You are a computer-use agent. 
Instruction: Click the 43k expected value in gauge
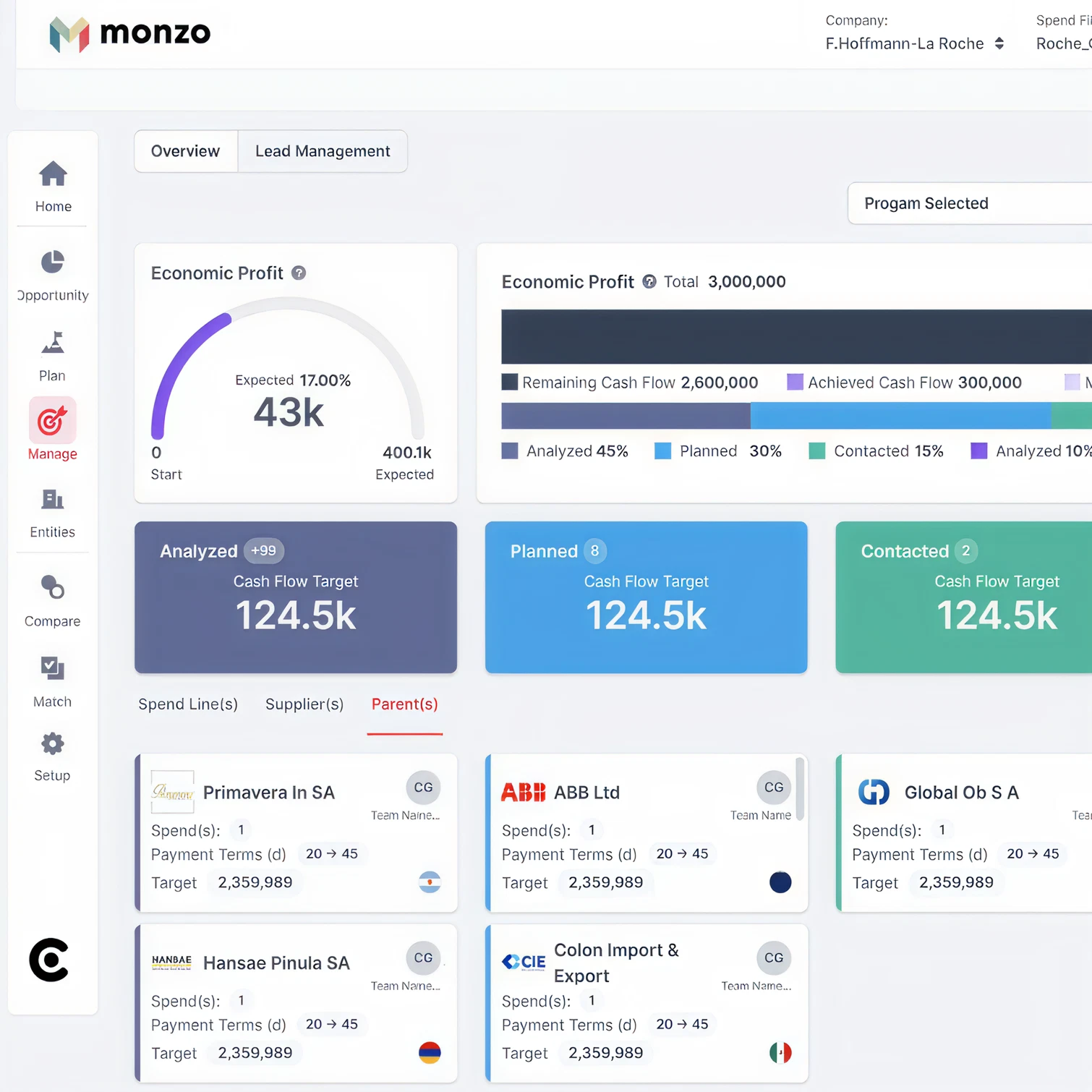[x=289, y=413]
